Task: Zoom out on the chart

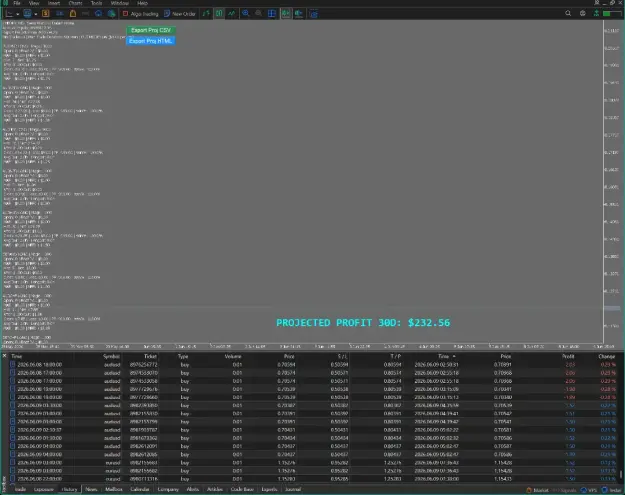Action: pyautogui.click(x=259, y=14)
